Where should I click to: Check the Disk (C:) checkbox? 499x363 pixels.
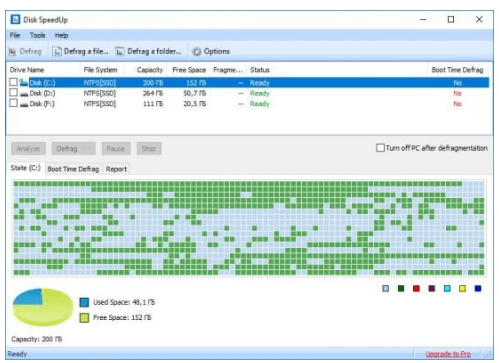click(x=13, y=82)
